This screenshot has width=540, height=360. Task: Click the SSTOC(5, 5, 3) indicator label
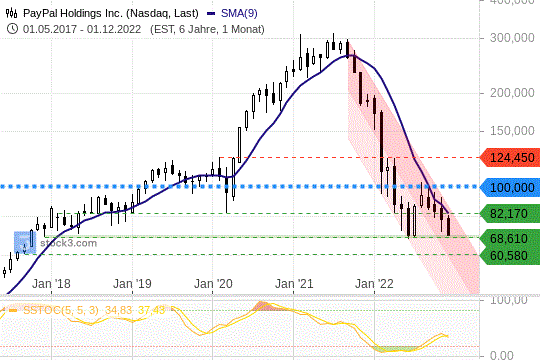[x=61, y=310]
